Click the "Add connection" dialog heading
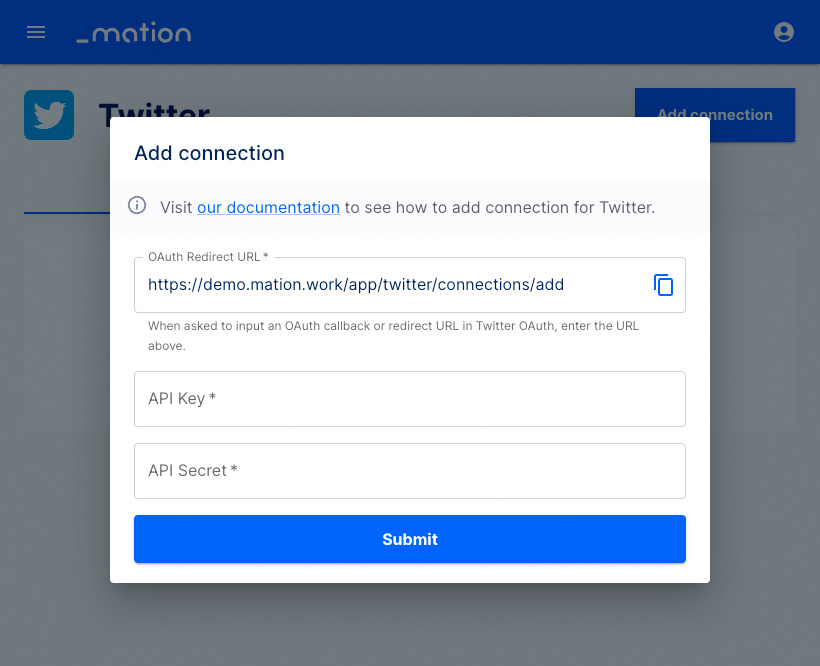This screenshot has height=666, width=820. coord(209,153)
